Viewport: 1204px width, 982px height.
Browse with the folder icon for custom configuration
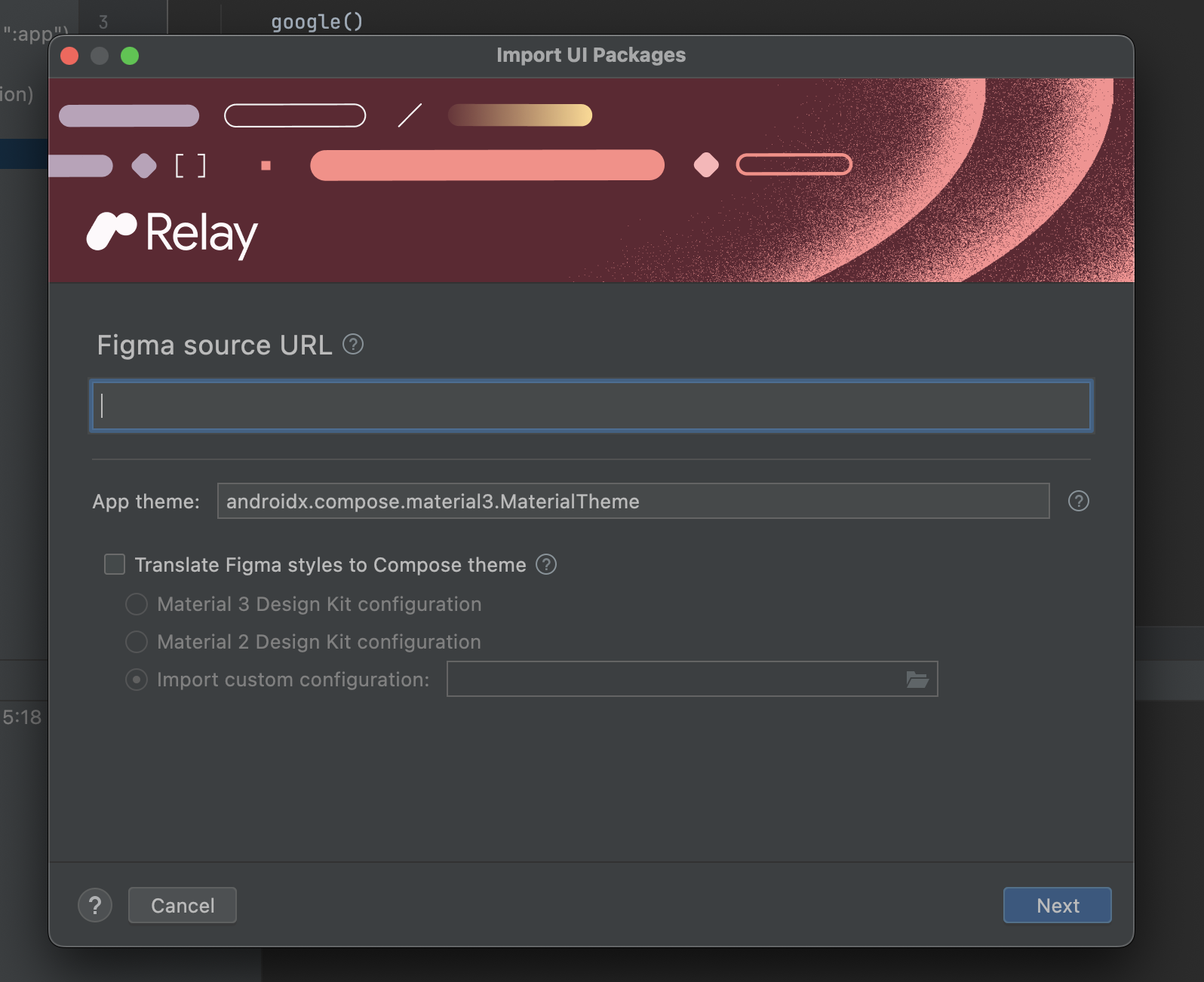pos(917,680)
